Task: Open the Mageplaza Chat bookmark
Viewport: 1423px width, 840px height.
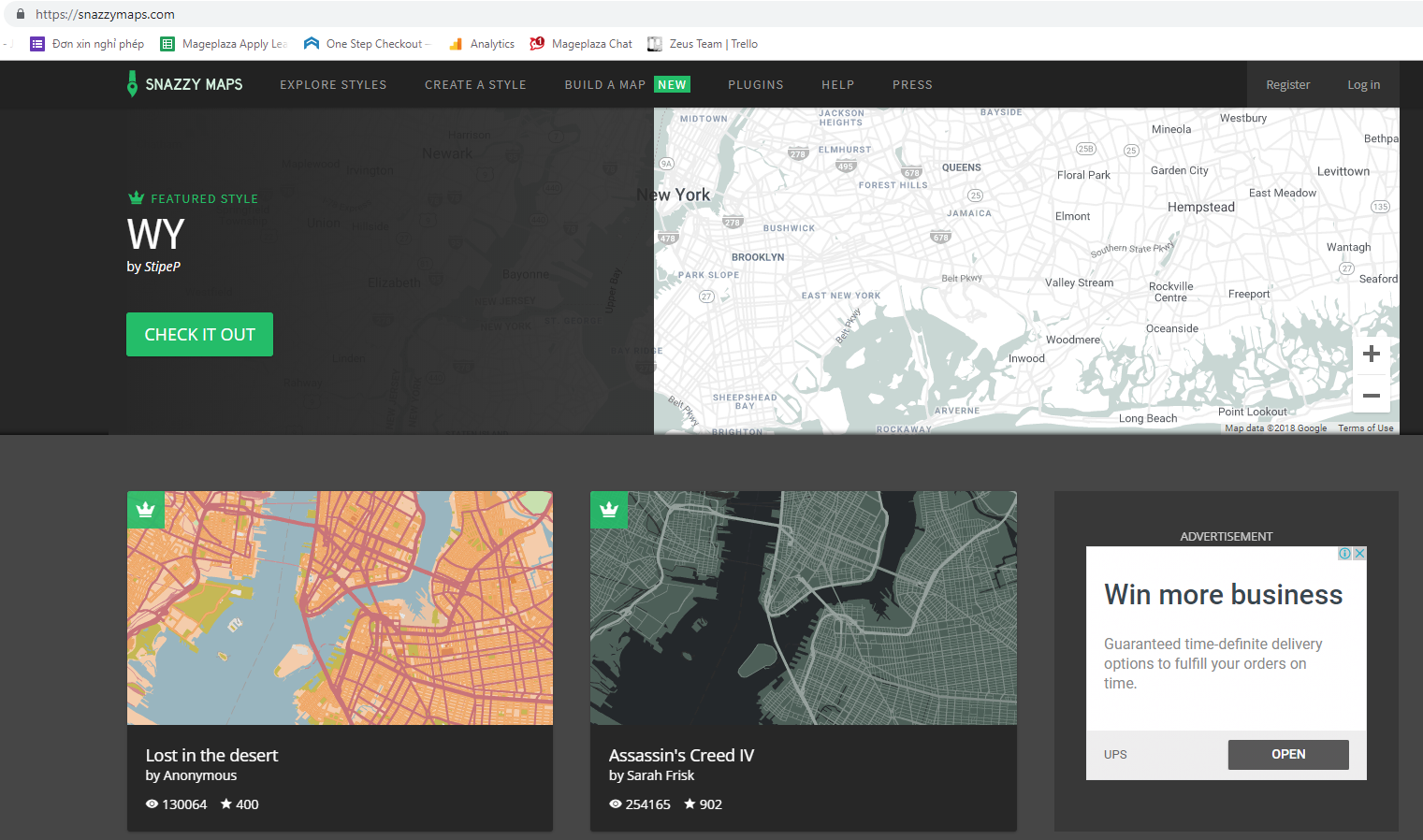Action: [581, 44]
